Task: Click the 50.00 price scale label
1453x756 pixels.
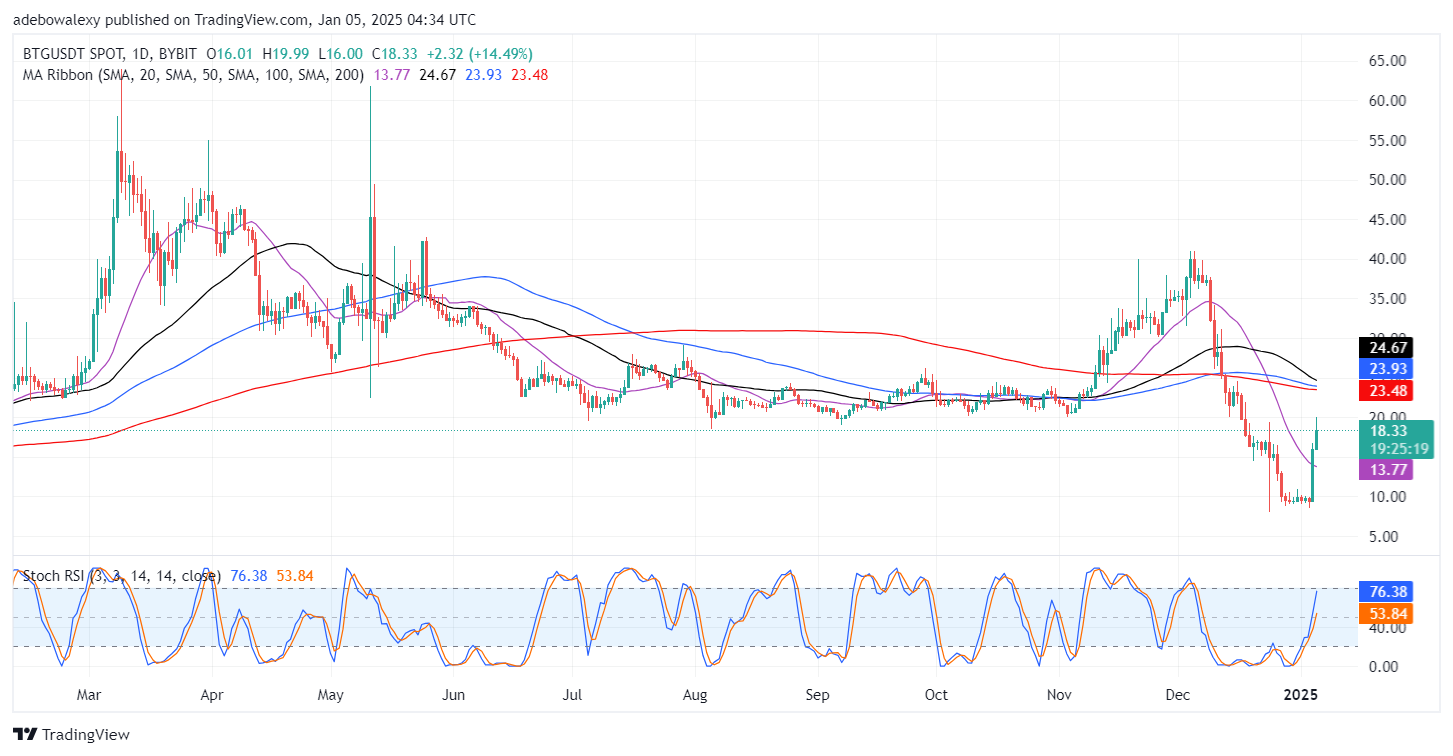Action: point(1386,180)
